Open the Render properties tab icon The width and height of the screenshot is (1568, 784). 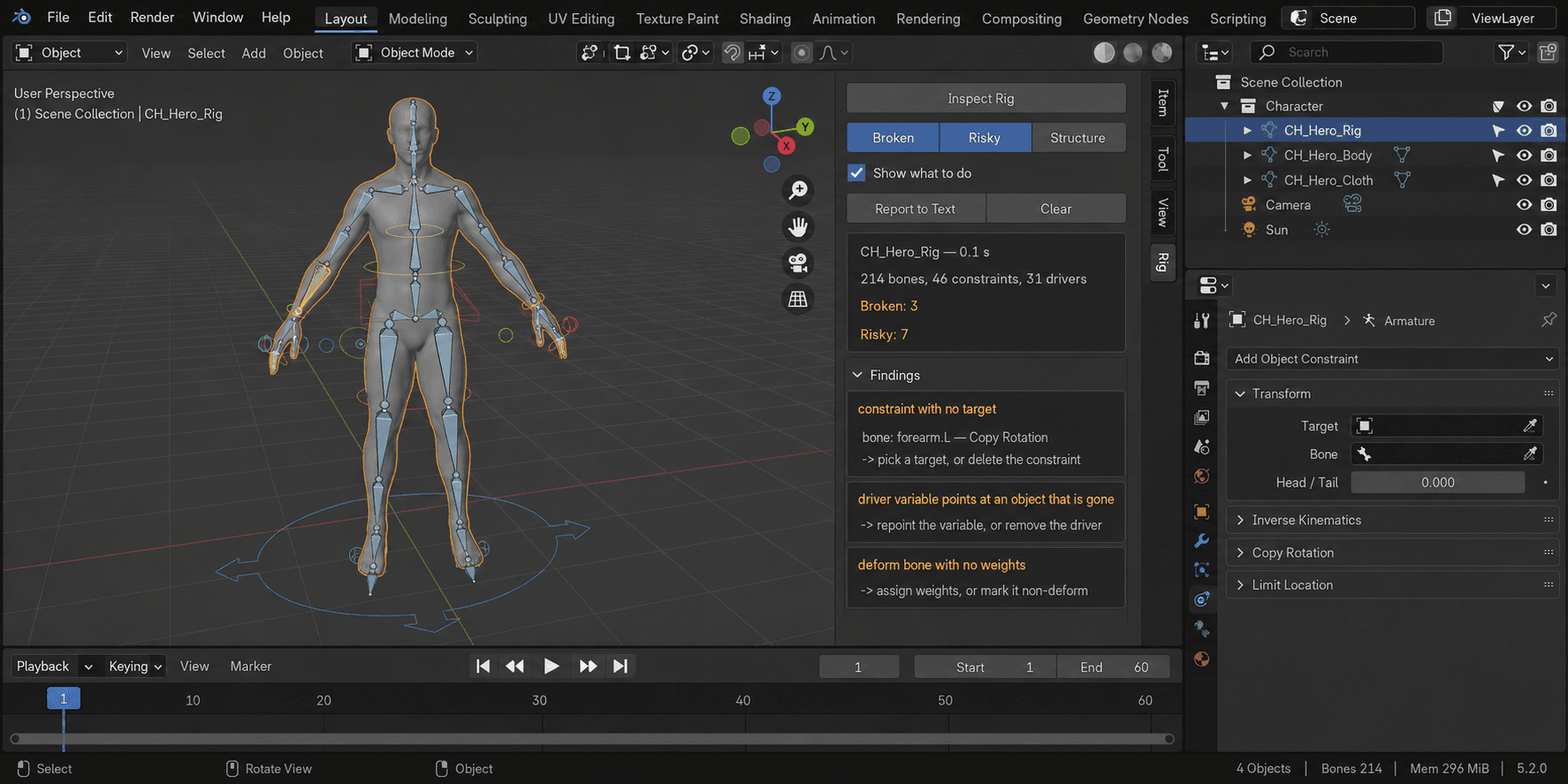[x=1201, y=358]
